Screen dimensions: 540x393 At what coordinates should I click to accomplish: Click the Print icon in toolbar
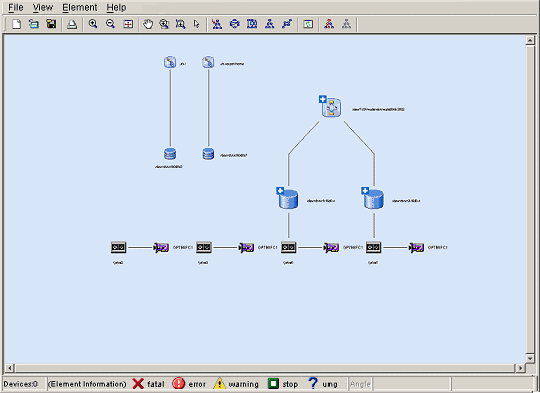(72, 24)
